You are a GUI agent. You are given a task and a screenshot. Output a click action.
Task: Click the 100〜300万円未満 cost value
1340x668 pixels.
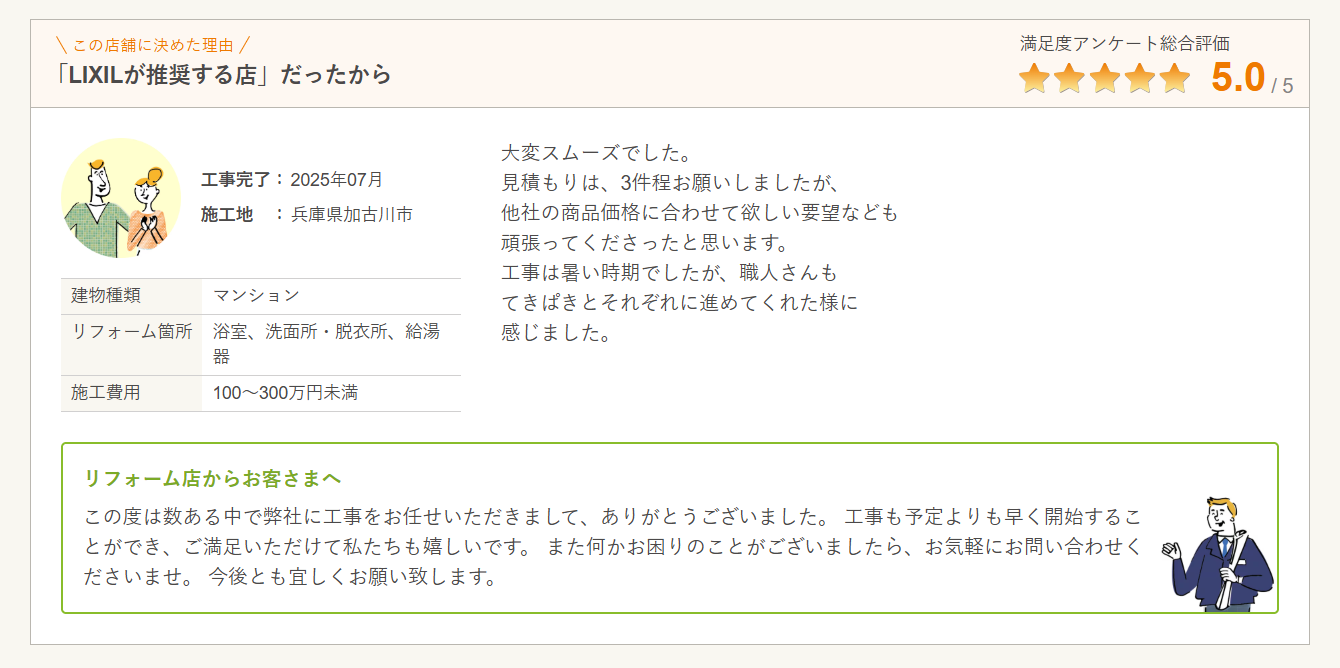click(285, 393)
